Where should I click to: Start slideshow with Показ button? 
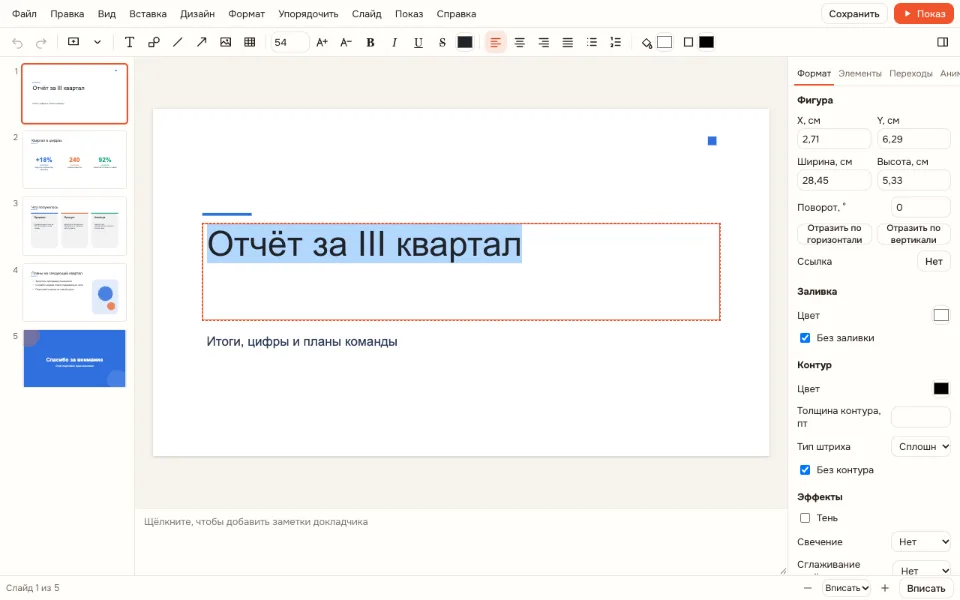(924, 13)
